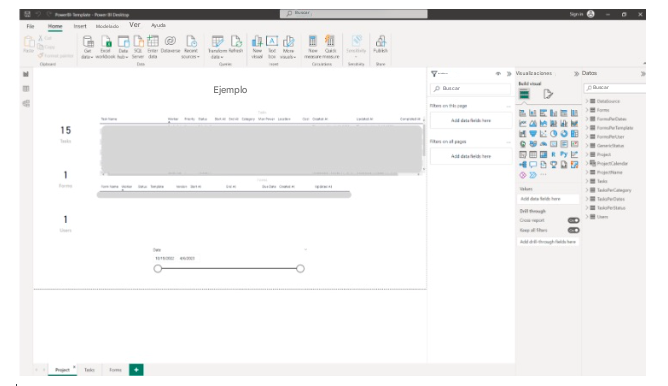The width and height of the screenshot is (668, 386).
Task: Switch to the Forms page tab
Action: pyautogui.click(x=115, y=370)
